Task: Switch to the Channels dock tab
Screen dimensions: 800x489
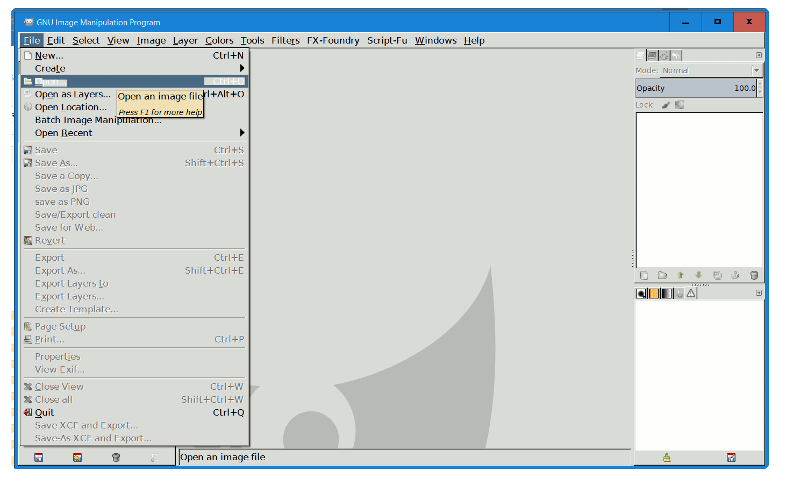Action: (x=653, y=55)
